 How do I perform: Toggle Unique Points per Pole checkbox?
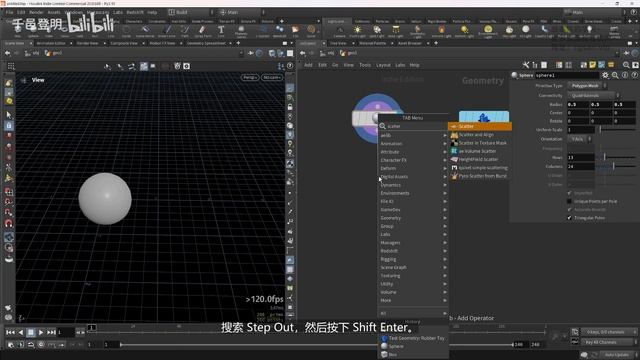[x=569, y=201]
